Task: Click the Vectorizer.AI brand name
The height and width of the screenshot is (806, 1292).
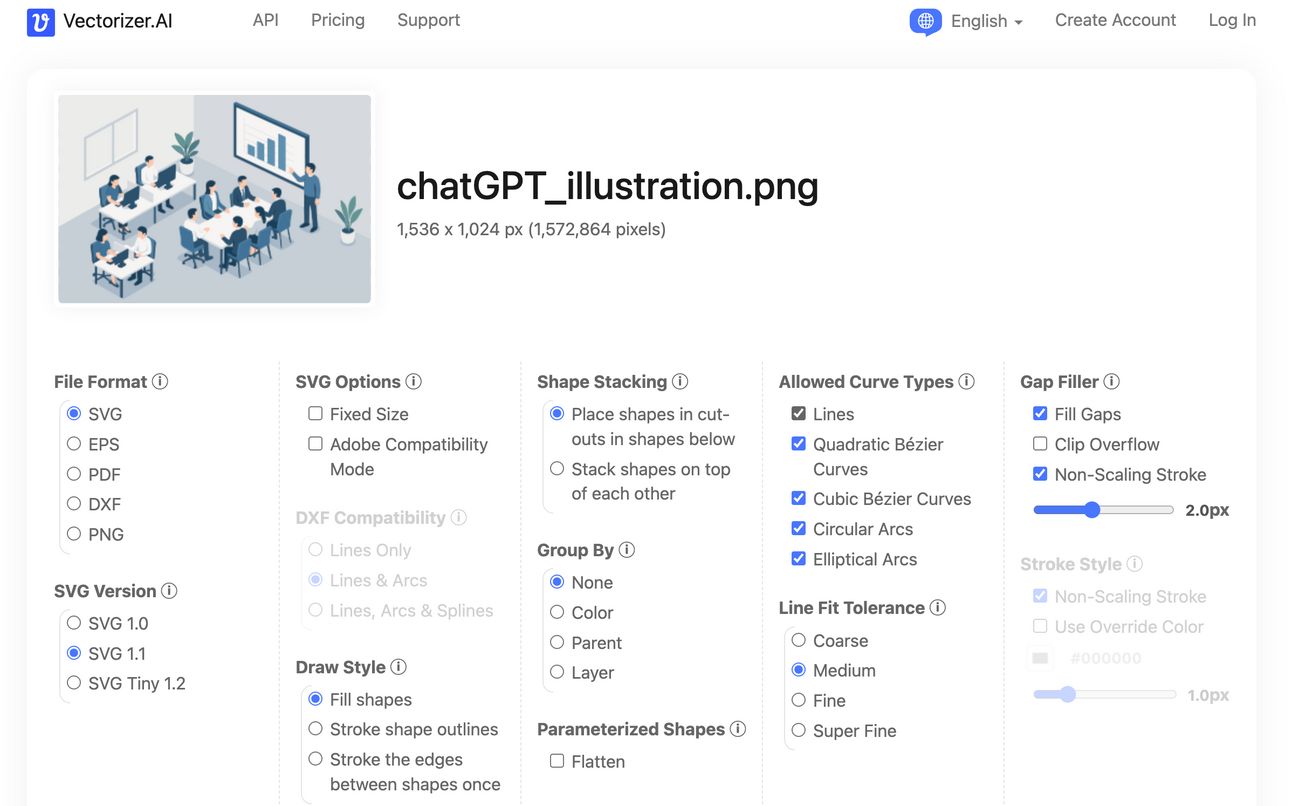Action: [x=118, y=21]
